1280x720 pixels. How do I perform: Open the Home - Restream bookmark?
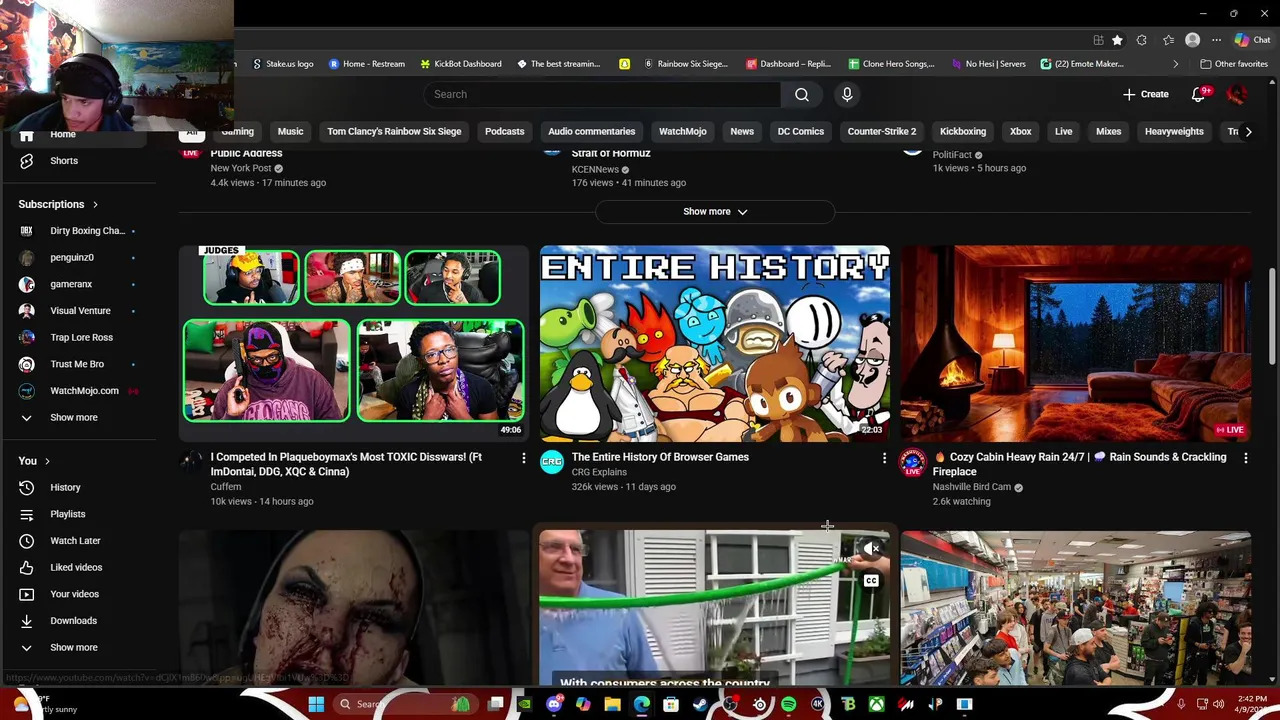(x=367, y=64)
